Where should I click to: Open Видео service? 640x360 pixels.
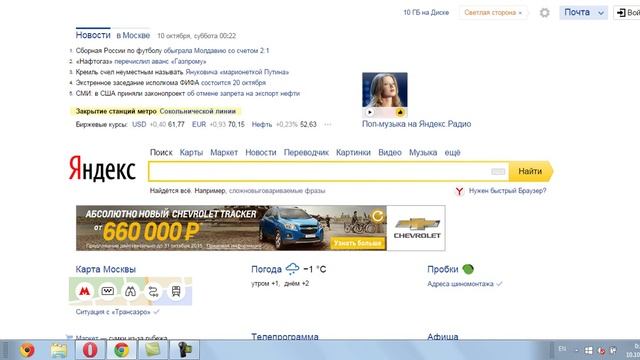point(390,153)
